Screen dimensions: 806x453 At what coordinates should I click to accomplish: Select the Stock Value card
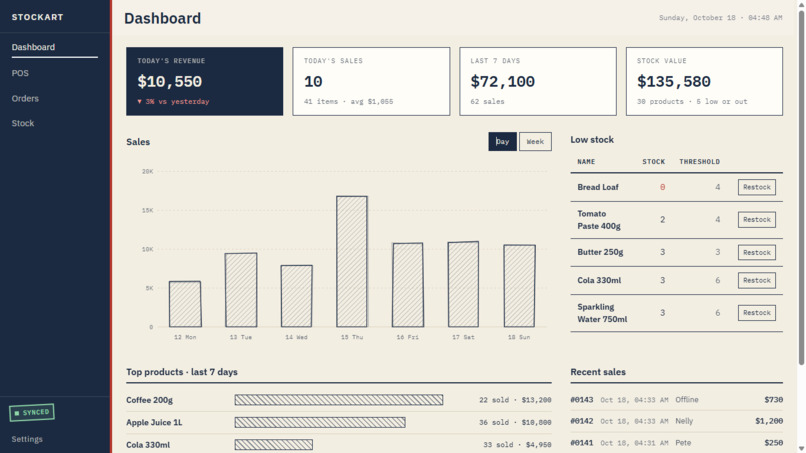point(704,81)
